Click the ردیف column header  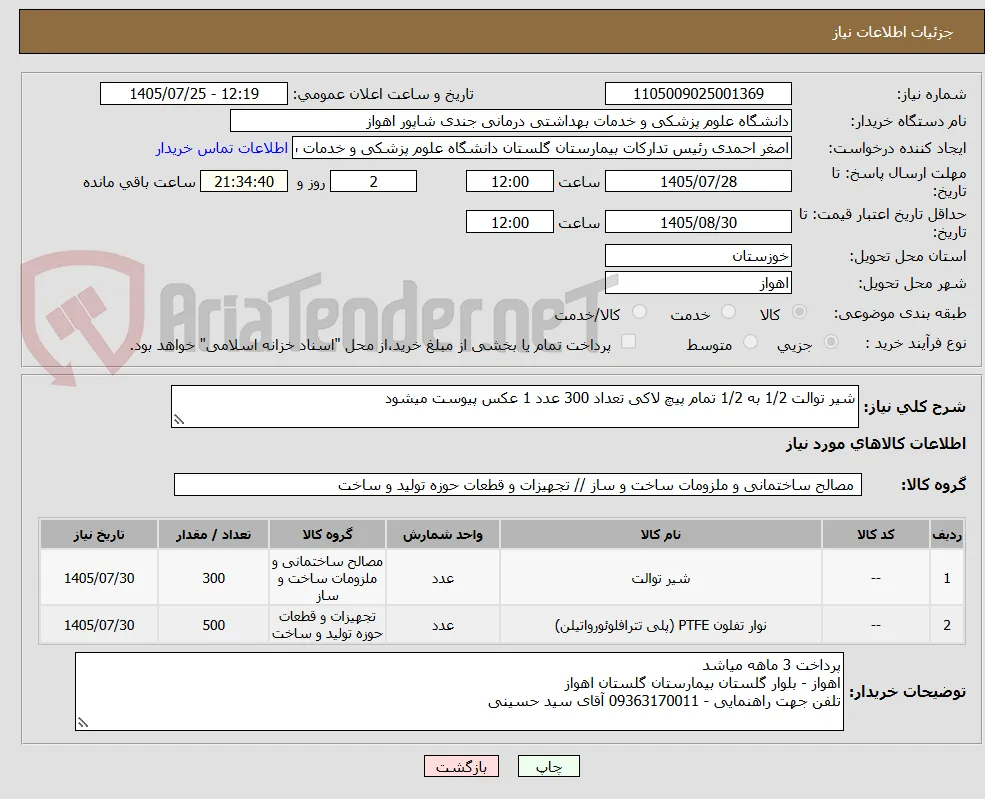click(947, 535)
